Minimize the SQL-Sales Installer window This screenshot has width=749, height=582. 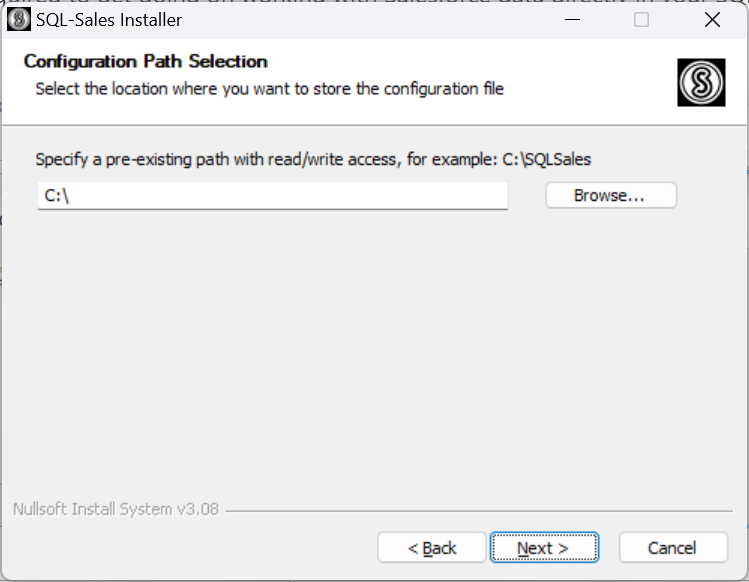click(x=572, y=20)
